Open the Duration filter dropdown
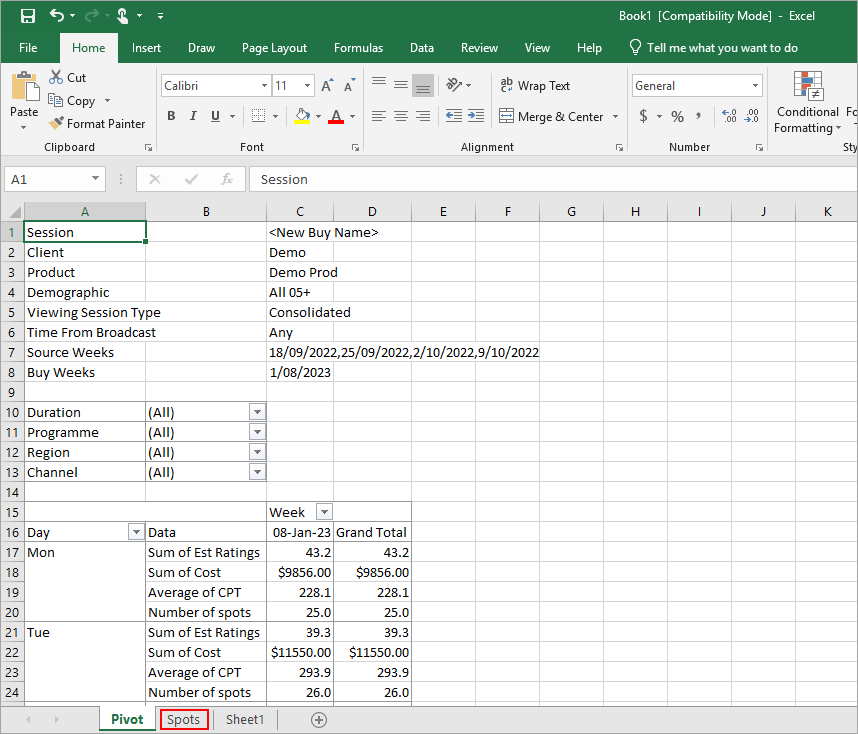The height and width of the screenshot is (734, 858). (x=257, y=412)
